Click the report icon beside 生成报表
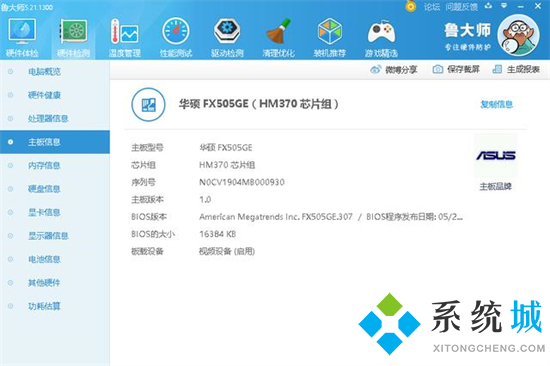The height and width of the screenshot is (366, 550). tap(497, 69)
